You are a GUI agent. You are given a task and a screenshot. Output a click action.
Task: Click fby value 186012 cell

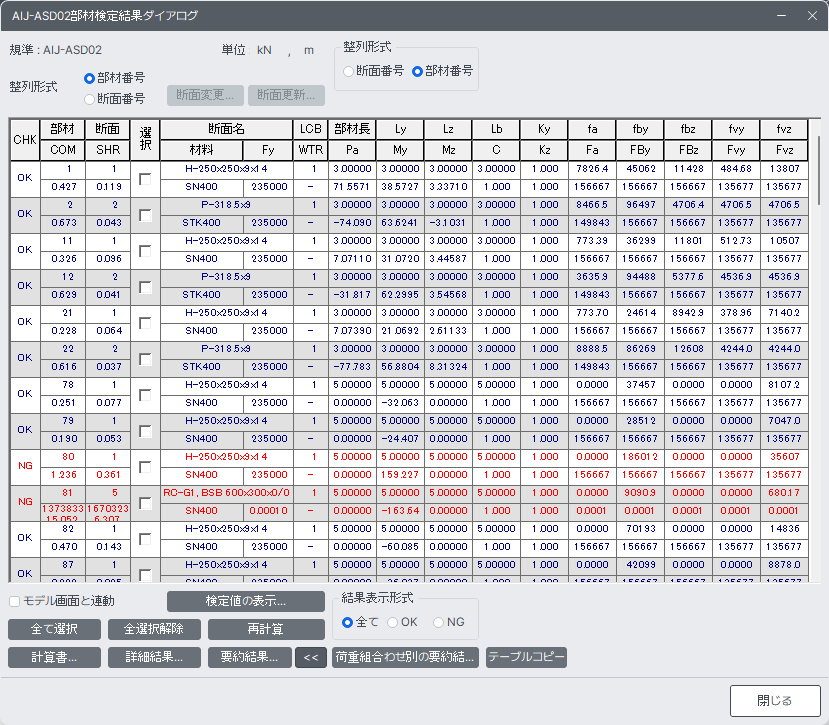click(x=640, y=457)
